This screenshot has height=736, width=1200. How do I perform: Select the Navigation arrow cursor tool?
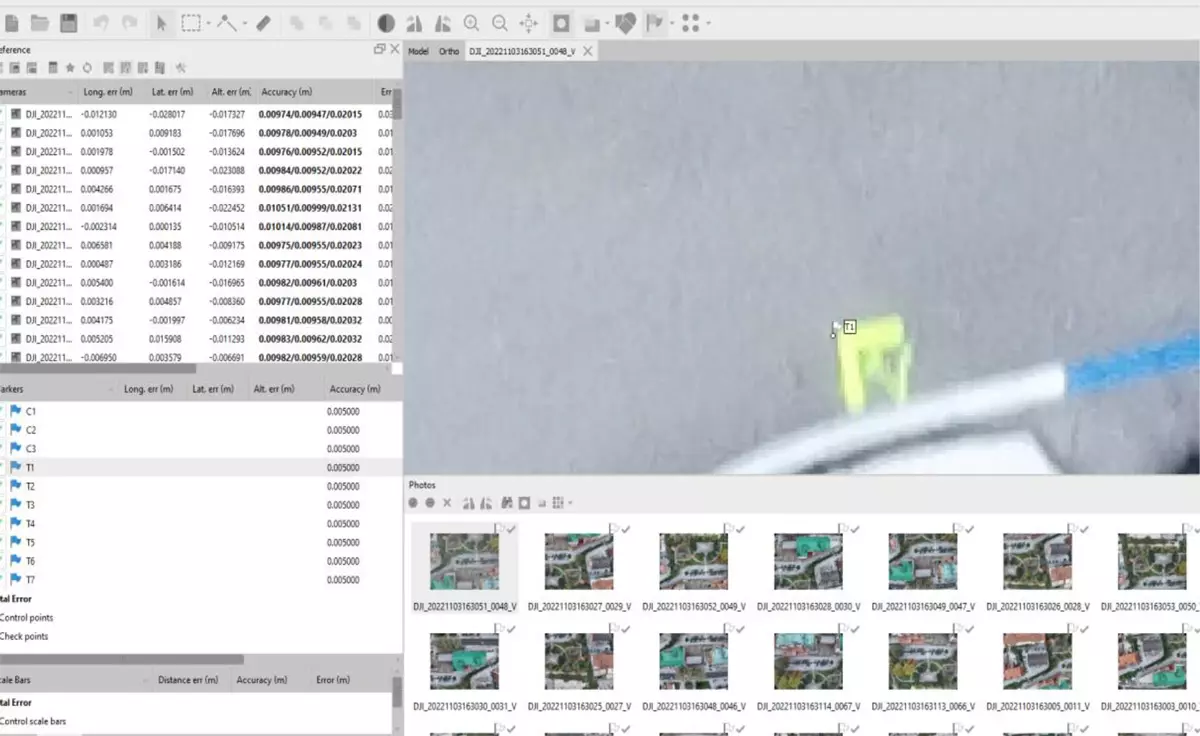161,23
